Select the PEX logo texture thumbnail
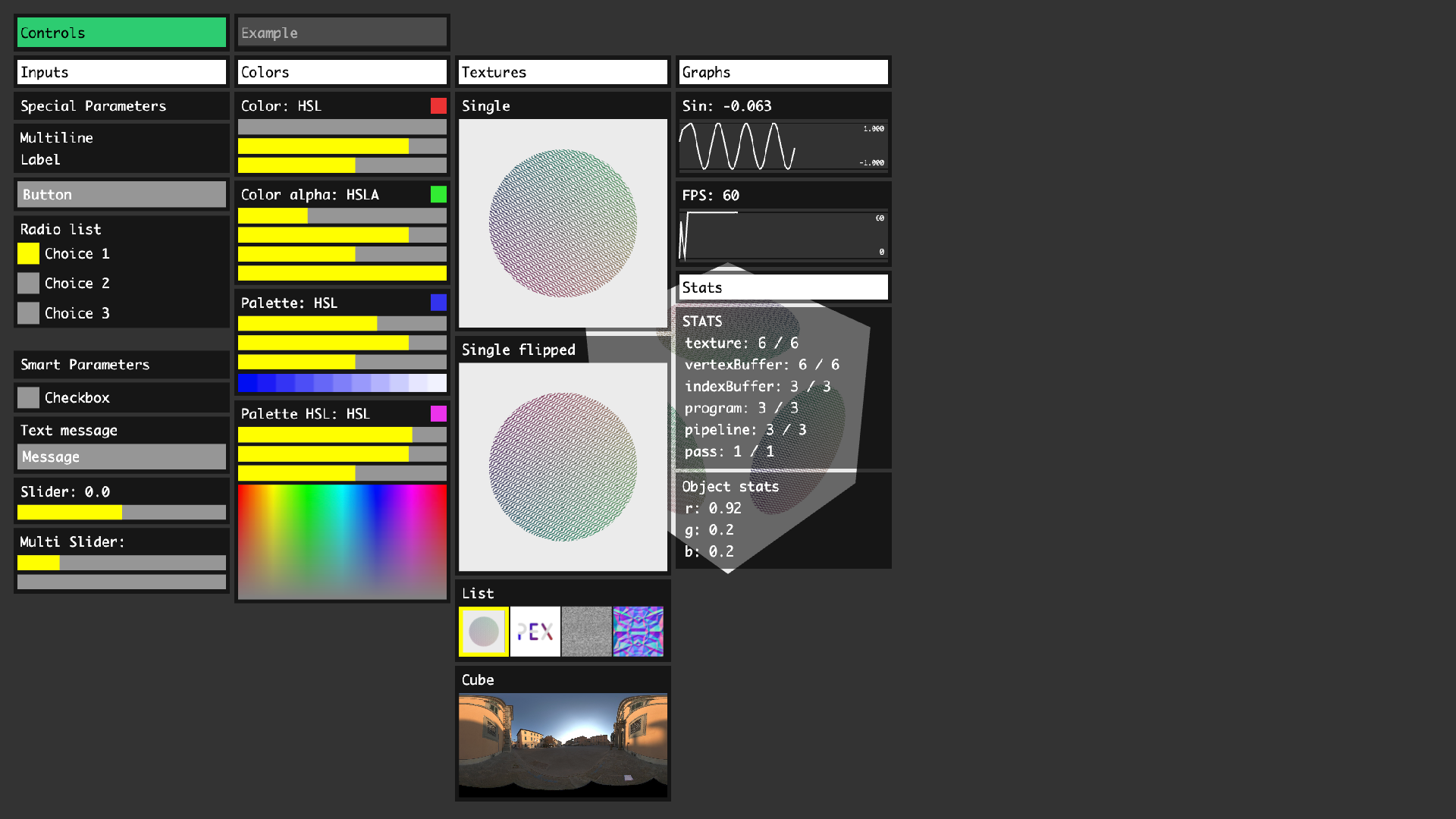This screenshot has width=1456, height=819. [535, 632]
